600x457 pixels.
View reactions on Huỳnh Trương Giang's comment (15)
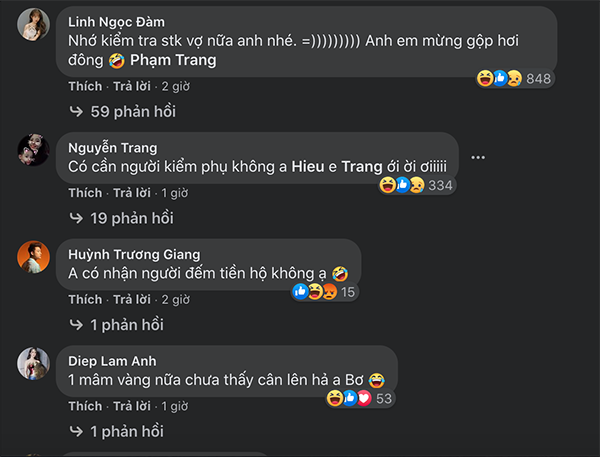[324, 292]
